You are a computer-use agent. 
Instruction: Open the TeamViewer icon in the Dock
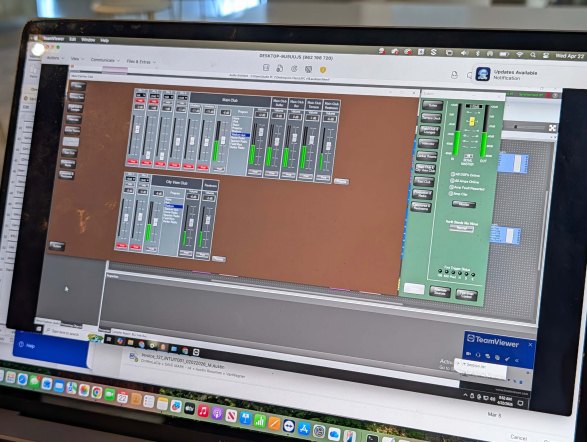pyautogui.click(x=289, y=426)
